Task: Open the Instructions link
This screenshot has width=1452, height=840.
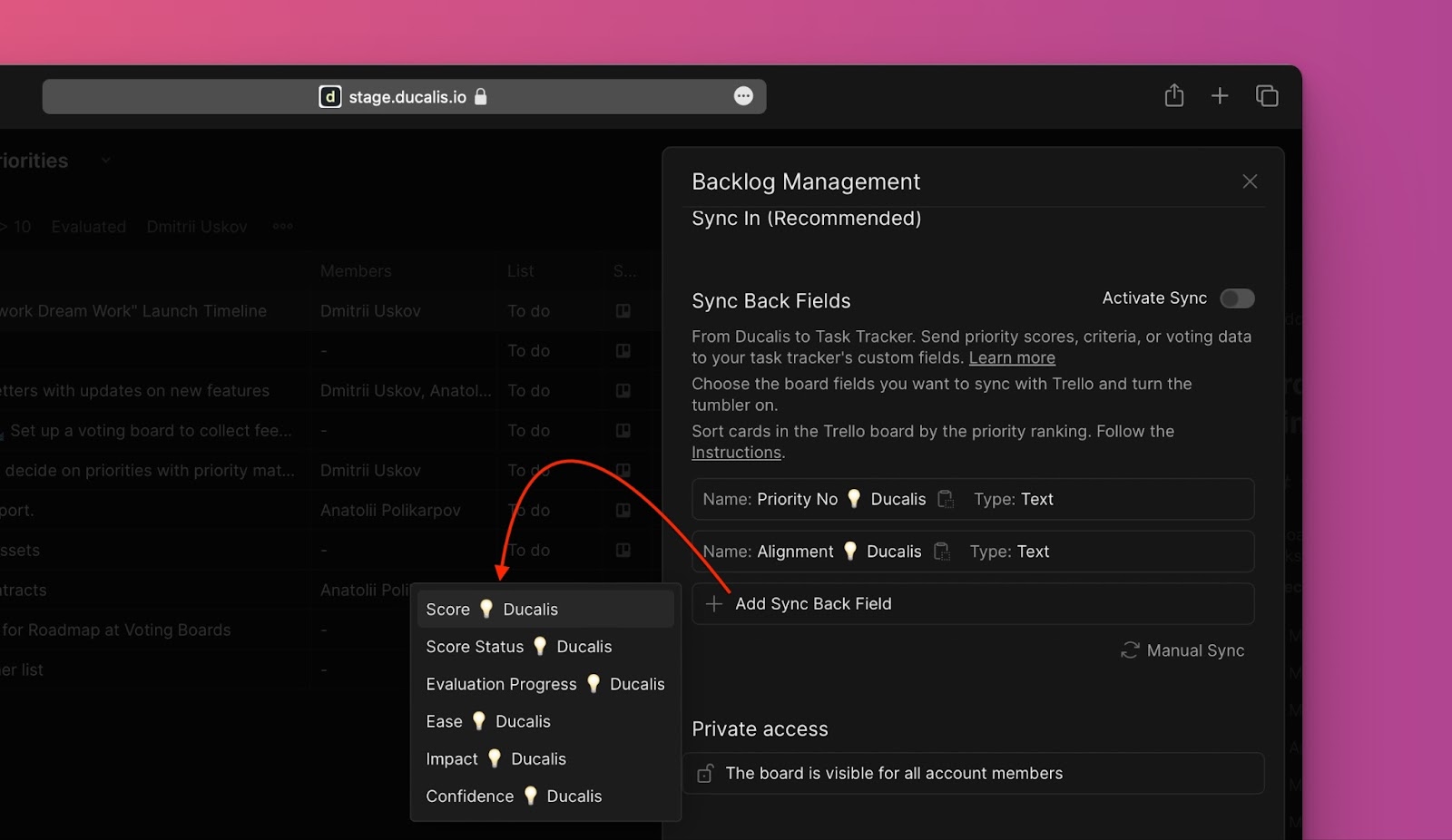Action: tap(736, 452)
